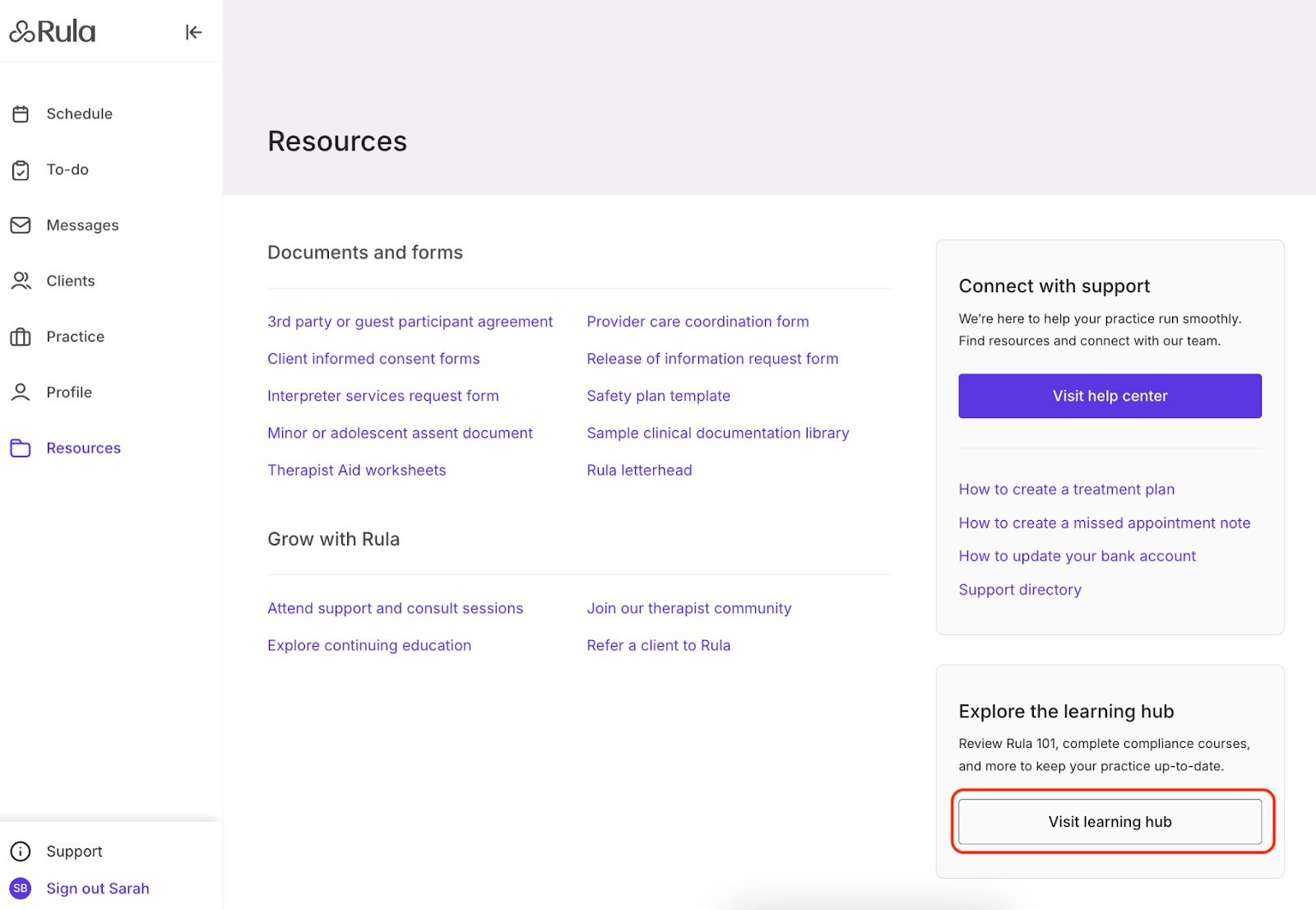Screen dimensions: 1316x910
Task: Click the Resources folder icon
Action: (21, 448)
